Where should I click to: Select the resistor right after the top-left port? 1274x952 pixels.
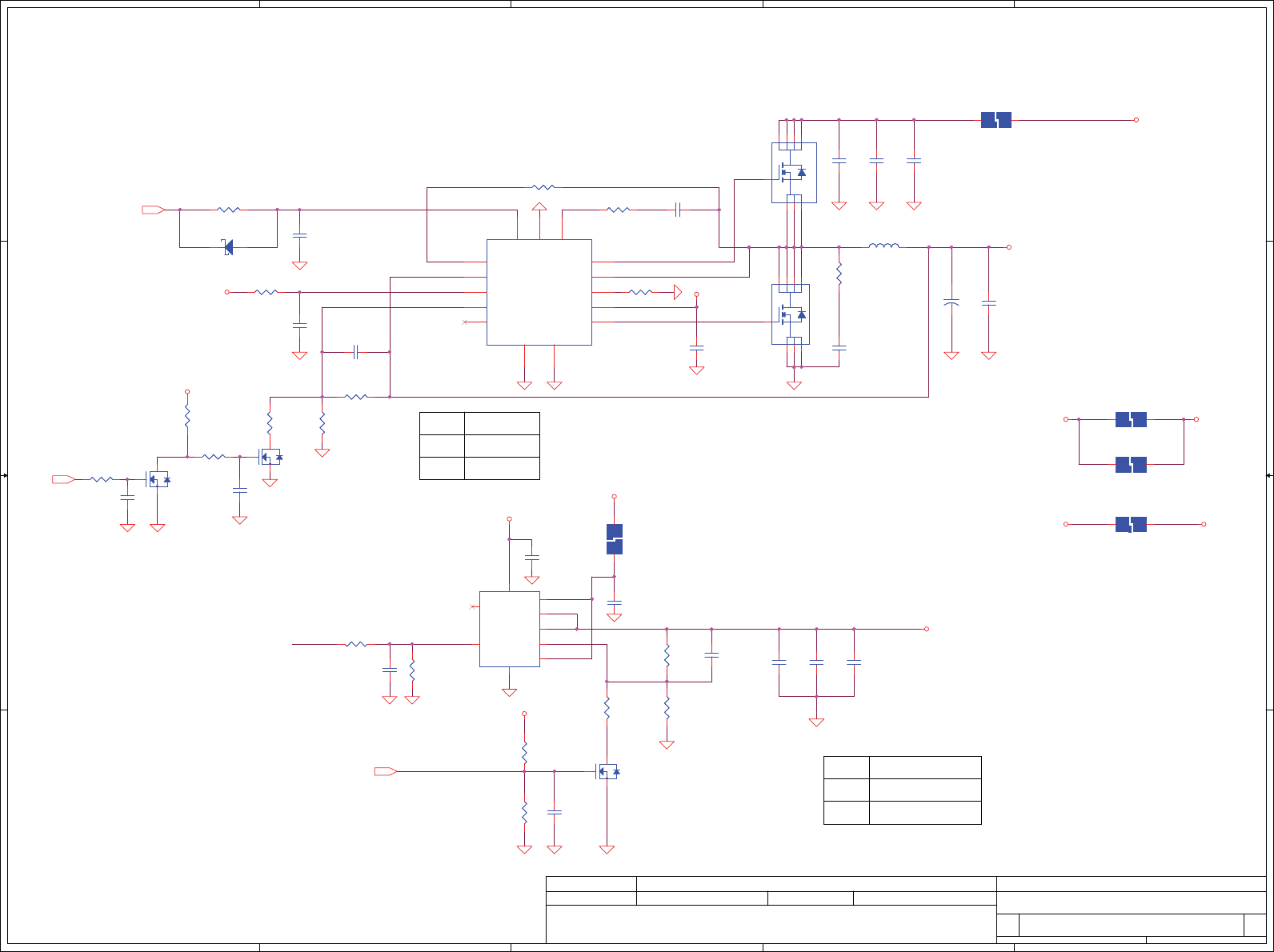pyautogui.click(x=229, y=210)
